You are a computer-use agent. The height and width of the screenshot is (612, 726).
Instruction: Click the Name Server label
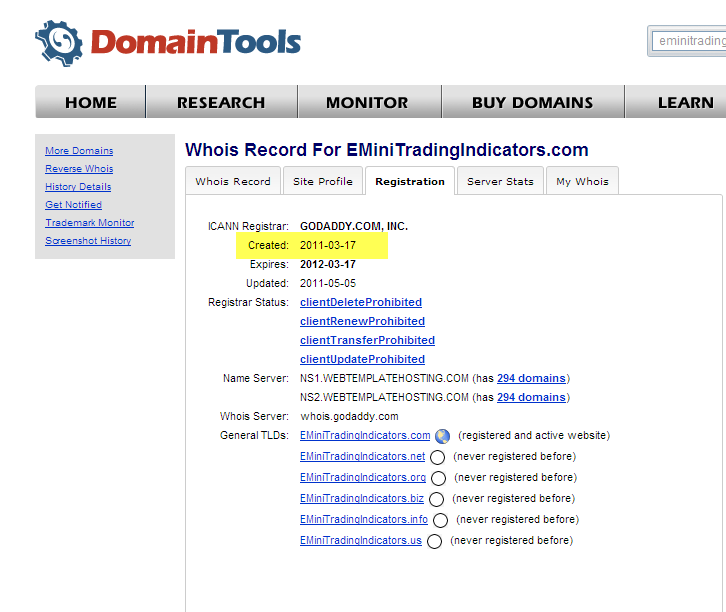[256, 378]
